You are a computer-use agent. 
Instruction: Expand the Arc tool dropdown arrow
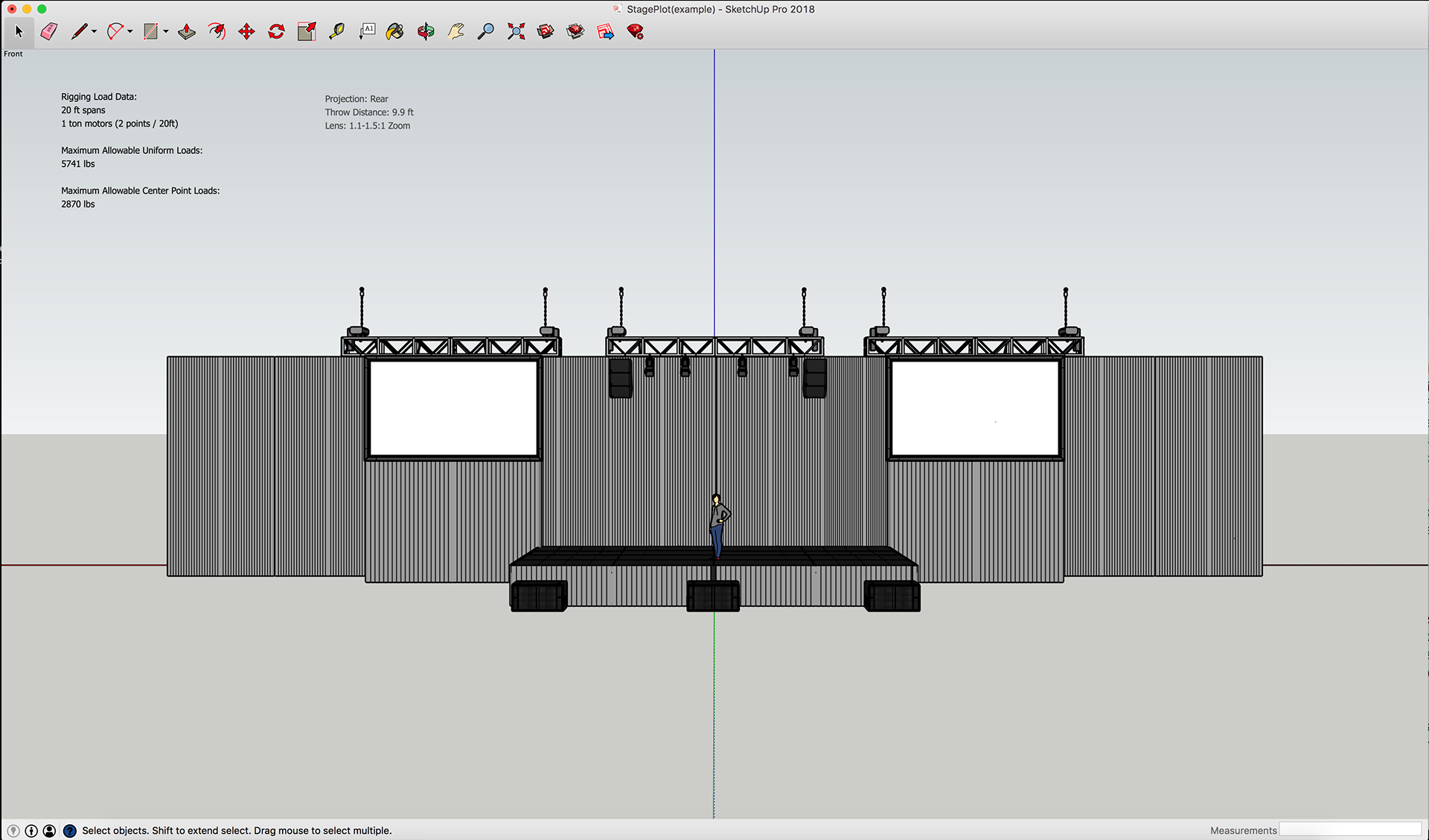click(x=130, y=31)
